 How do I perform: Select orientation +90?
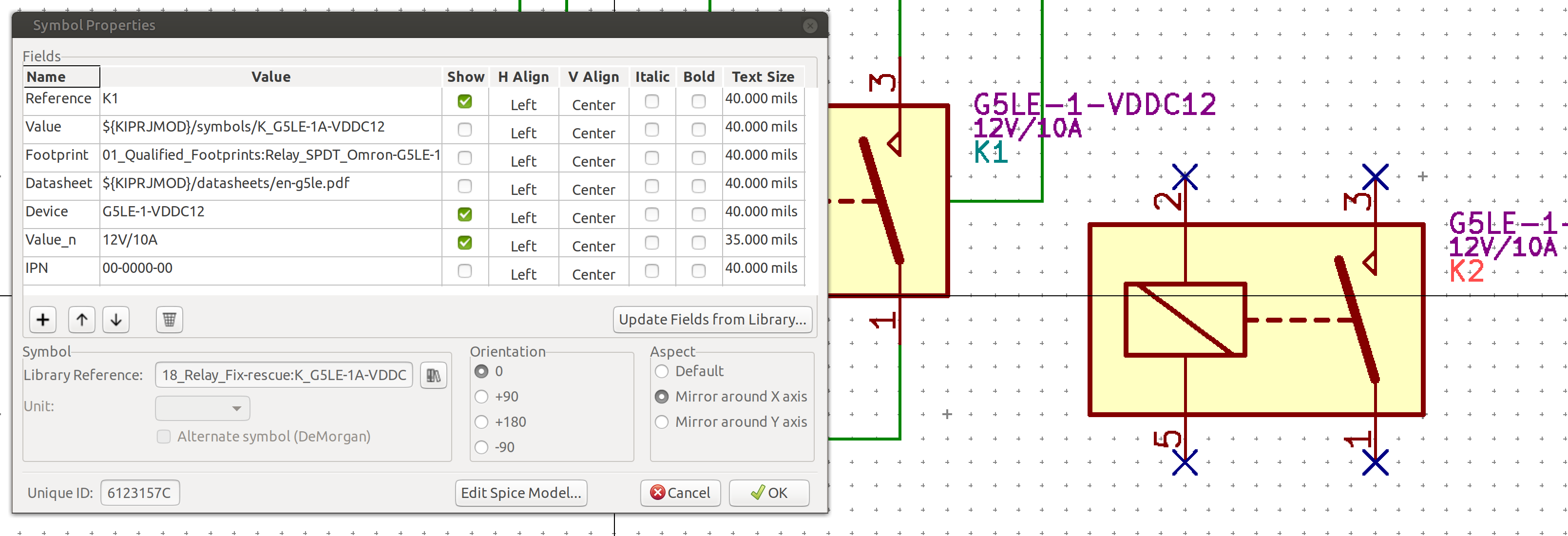[481, 397]
